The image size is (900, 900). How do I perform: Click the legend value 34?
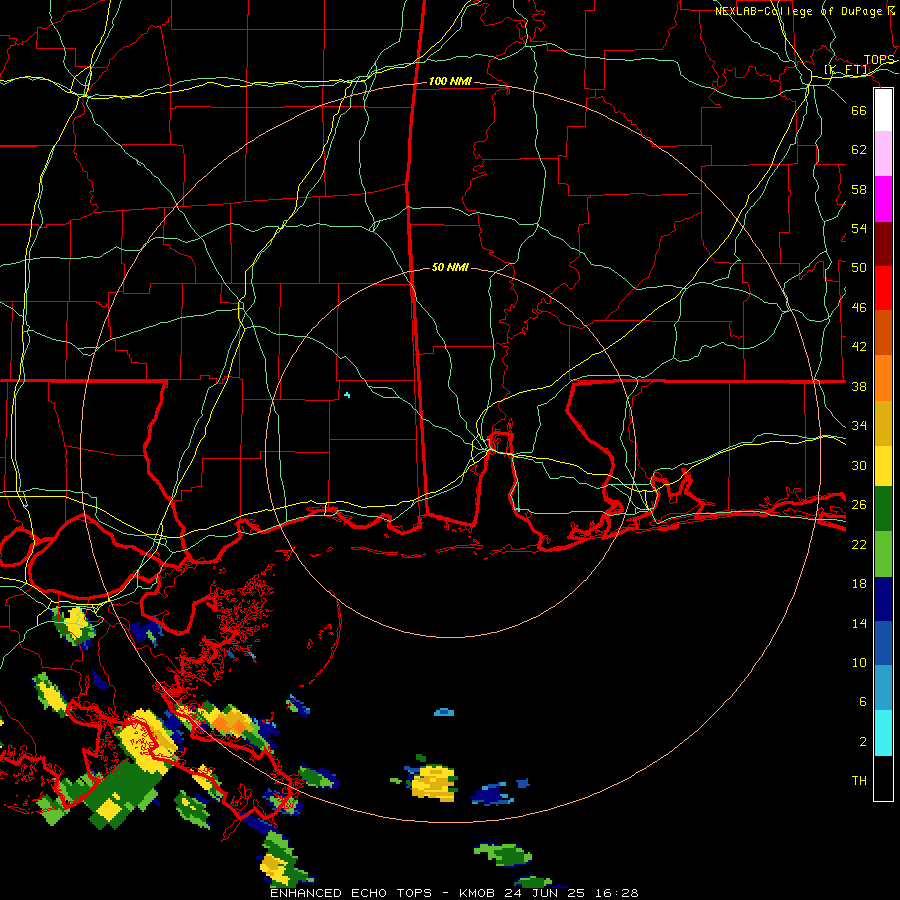pos(859,426)
